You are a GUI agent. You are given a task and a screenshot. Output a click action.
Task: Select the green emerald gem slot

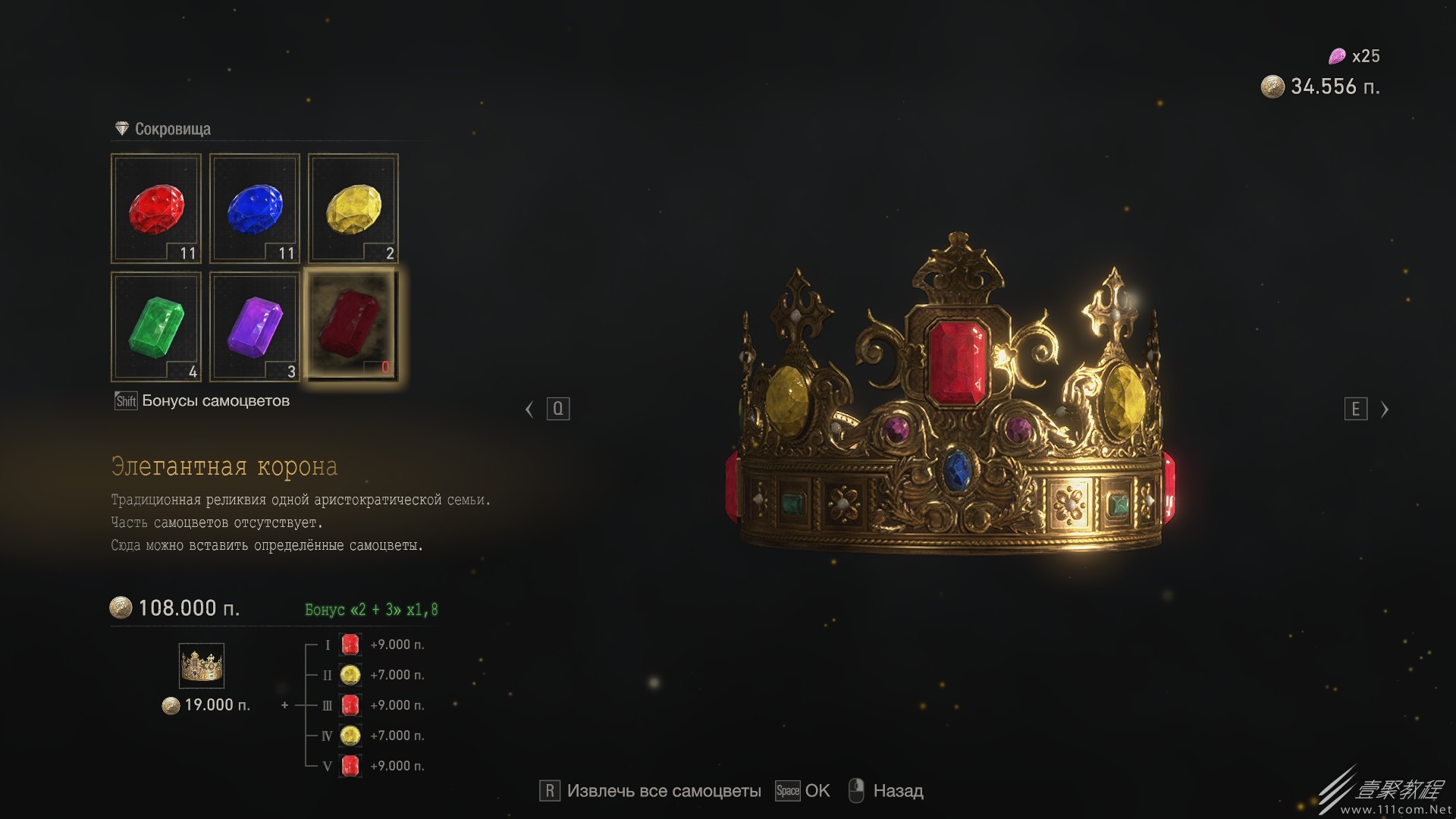click(156, 327)
